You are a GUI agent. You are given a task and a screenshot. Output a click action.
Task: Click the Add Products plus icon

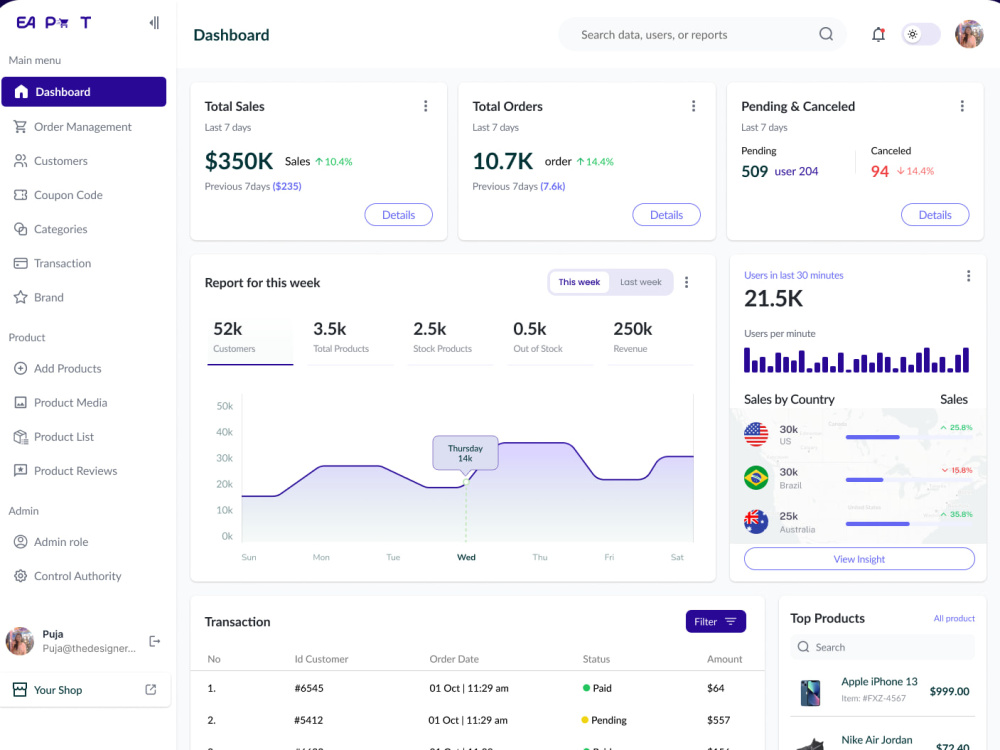[x=20, y=369]
